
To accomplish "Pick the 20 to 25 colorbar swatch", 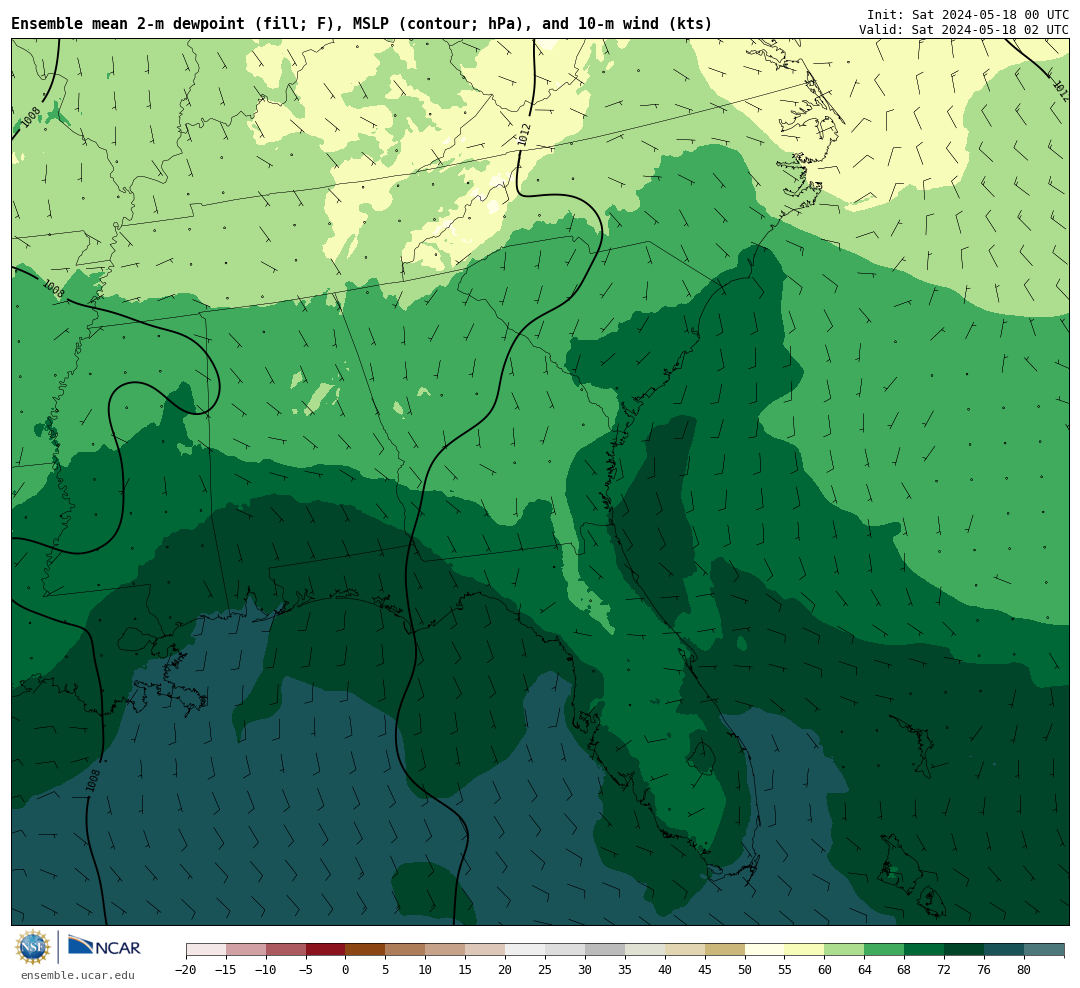I will click(525, 950).
